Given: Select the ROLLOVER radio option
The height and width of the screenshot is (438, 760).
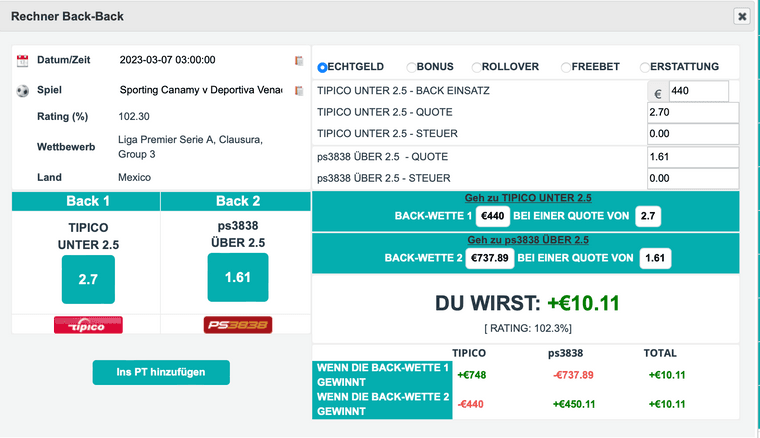Looking at the screenshot, I should (x=476, y=67).
